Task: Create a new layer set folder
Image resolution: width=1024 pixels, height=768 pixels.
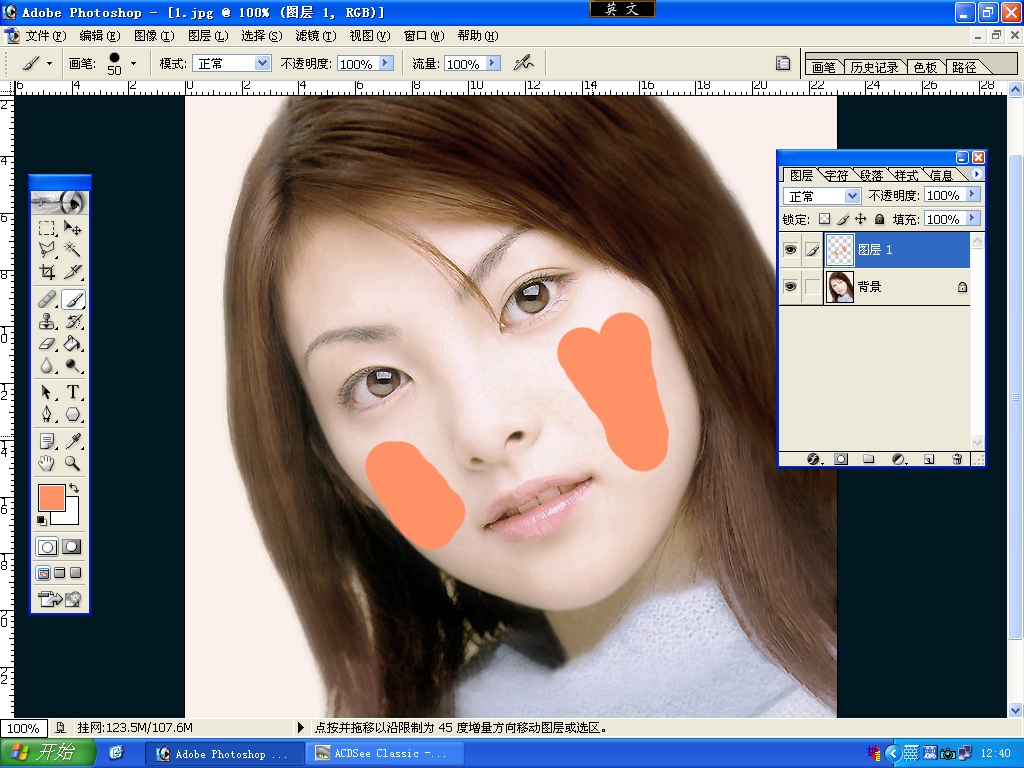Action: click(869, 459)
